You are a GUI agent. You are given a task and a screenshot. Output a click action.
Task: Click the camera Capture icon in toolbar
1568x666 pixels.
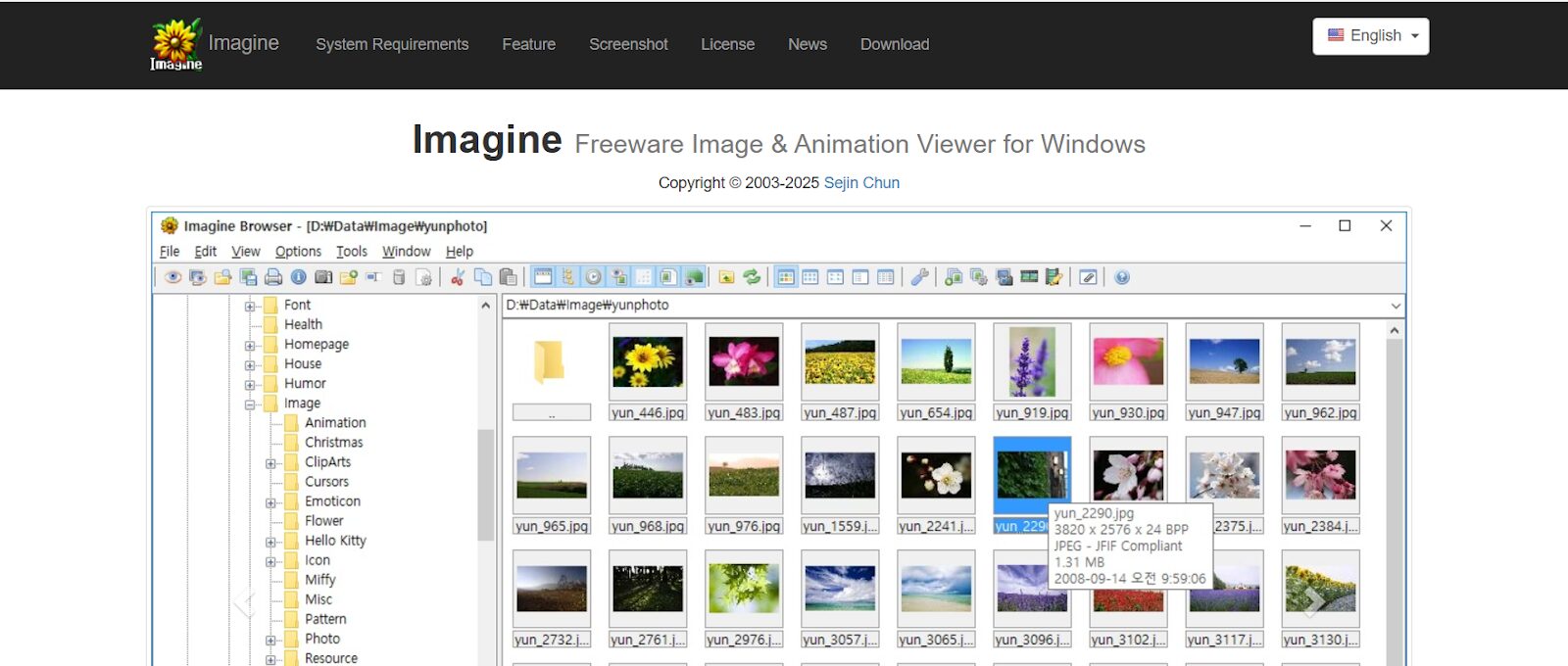tap(323, 277)
